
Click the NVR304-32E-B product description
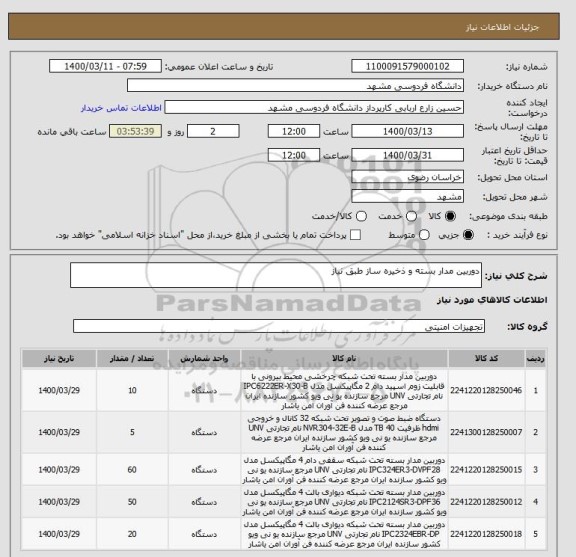pos(344,433)
